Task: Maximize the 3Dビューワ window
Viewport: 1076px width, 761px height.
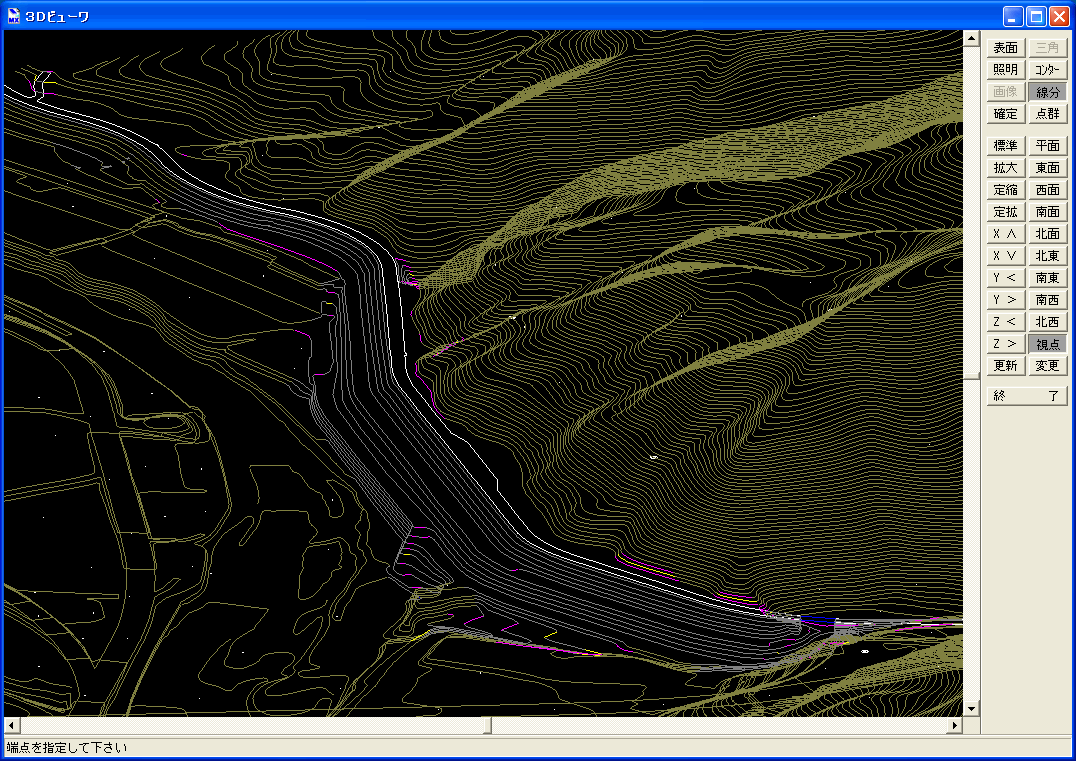Action: tap(1036, 16)
